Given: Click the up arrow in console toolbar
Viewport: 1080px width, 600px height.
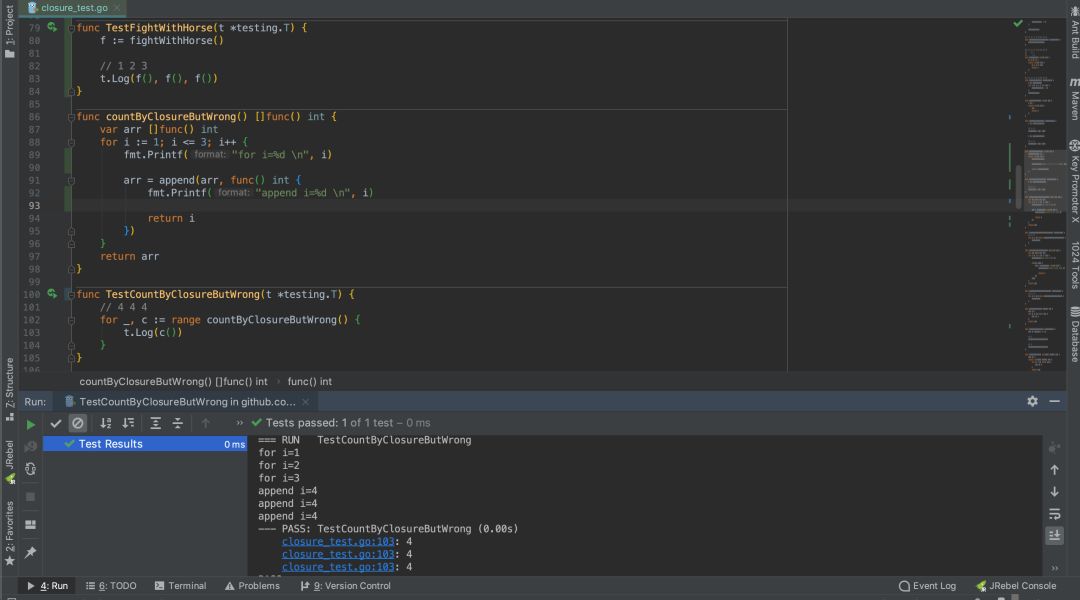Looking at the screenshot, I should pyautogui.click(x=1054, y=470).
